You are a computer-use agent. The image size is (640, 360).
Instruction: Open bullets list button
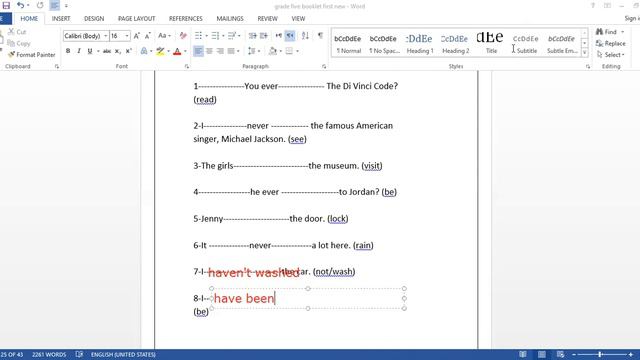point(198,36)
